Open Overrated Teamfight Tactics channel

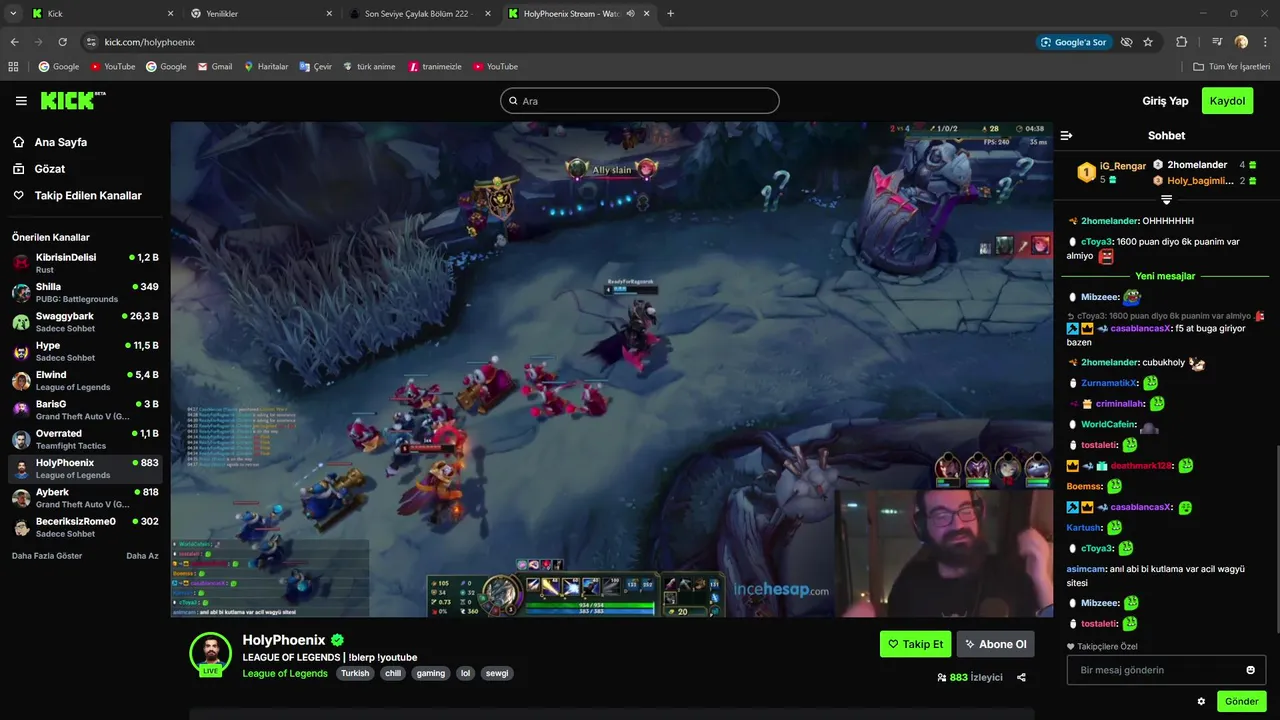pos(85,439)
